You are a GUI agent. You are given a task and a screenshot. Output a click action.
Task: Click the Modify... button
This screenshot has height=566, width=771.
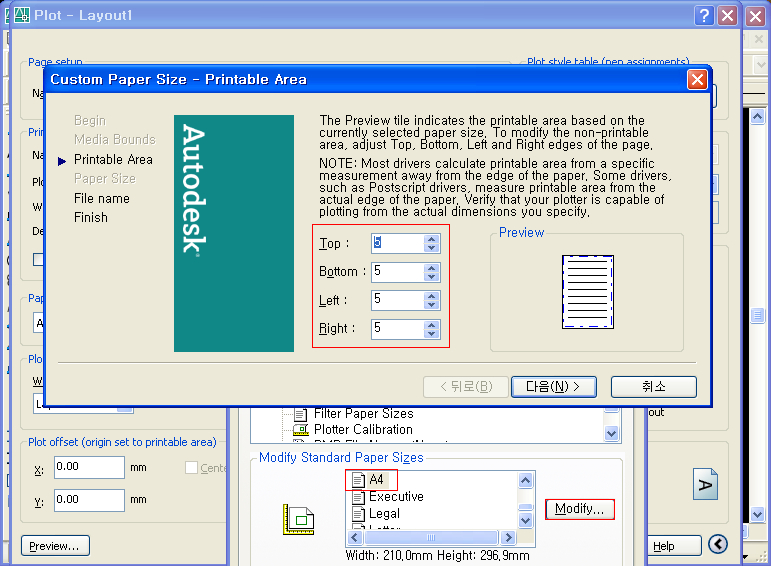(x=580, y=509)
